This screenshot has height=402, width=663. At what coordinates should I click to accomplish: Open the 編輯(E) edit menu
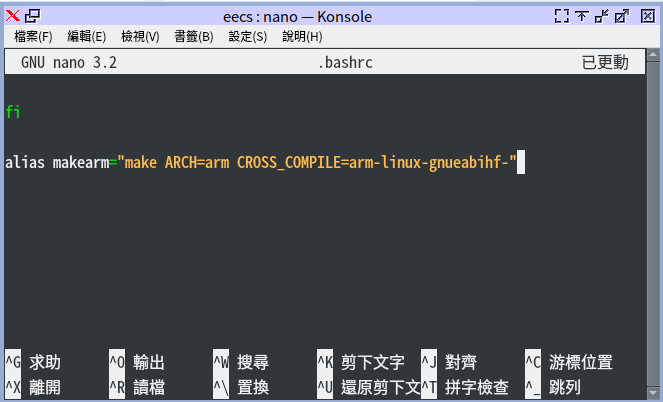(86, 36)
